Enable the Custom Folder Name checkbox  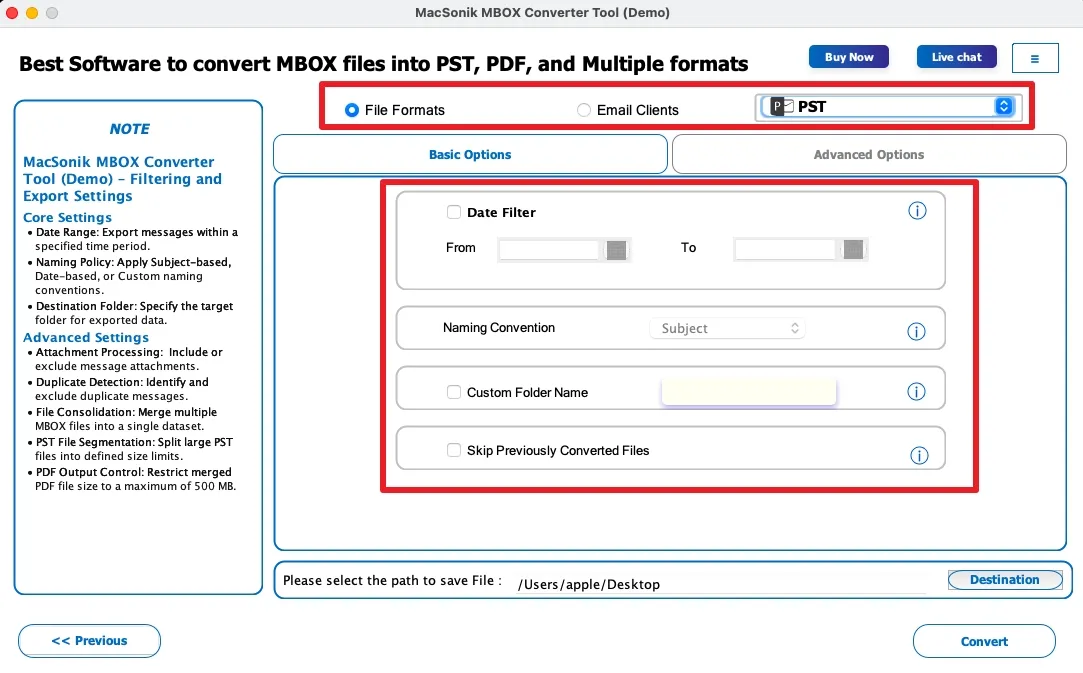pyautogui.click(x=454, y=392)
